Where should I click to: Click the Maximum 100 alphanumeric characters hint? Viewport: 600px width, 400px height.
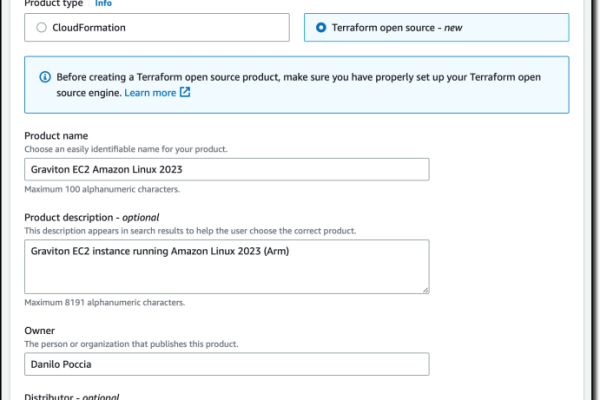coord(102,189)
